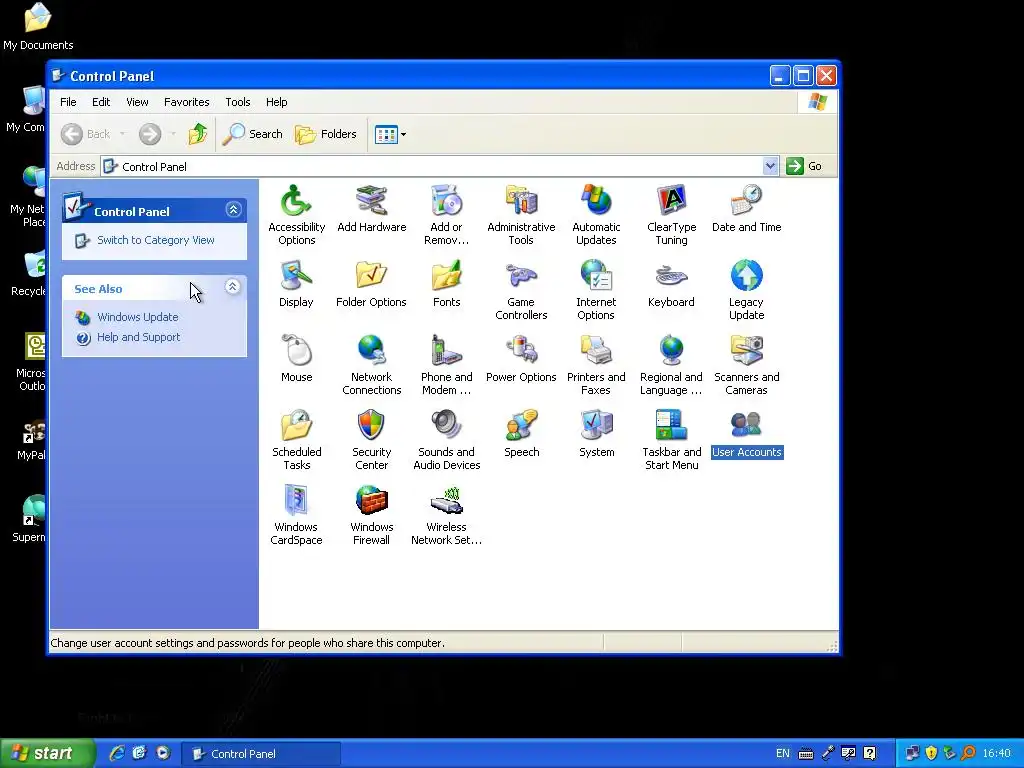Open the Help menu
Image resolution: width=1024 pixels, height=768 pixels.
click(276, 102)
